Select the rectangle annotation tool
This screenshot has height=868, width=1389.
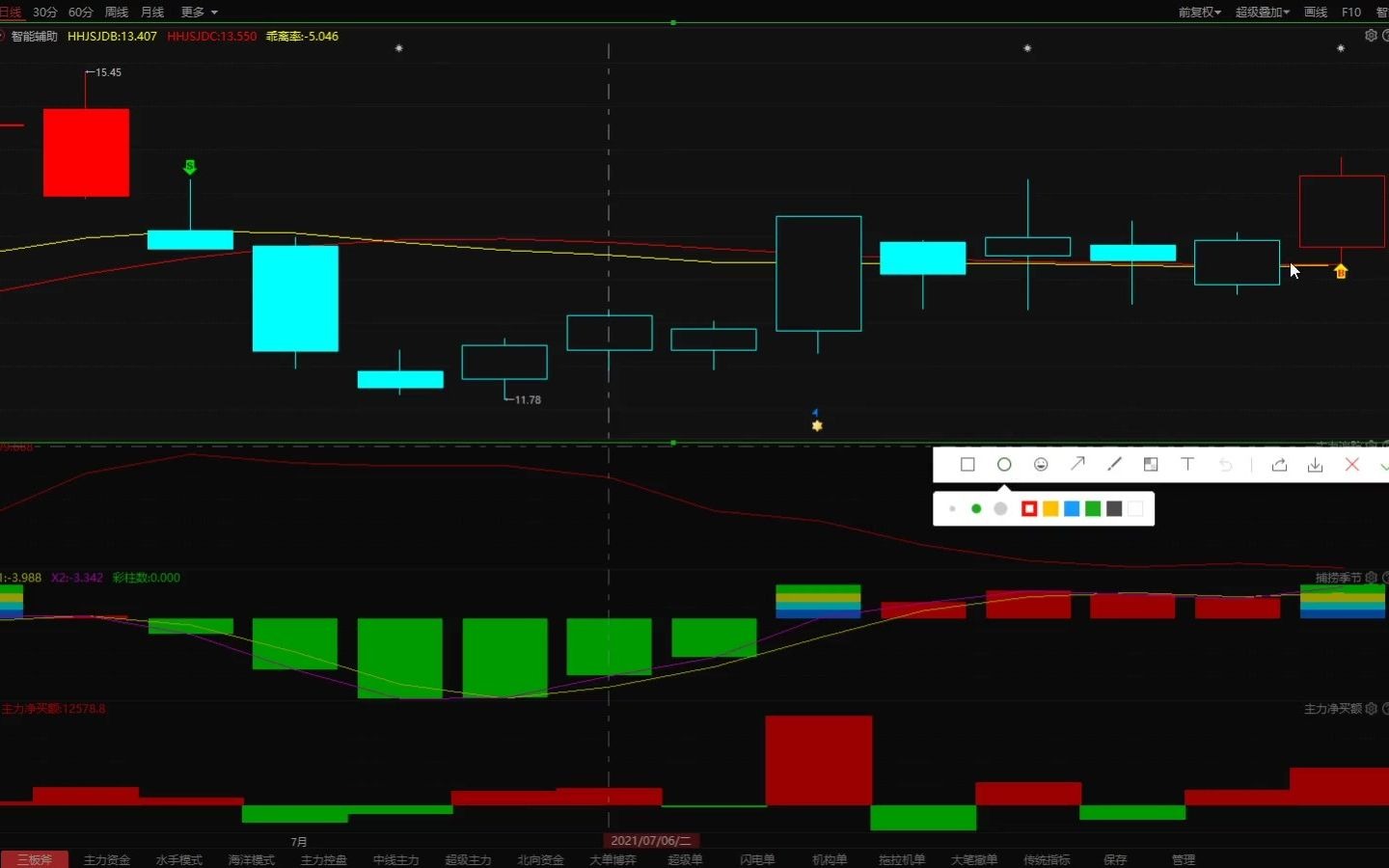pyautogui.click(x=967, y=465)
